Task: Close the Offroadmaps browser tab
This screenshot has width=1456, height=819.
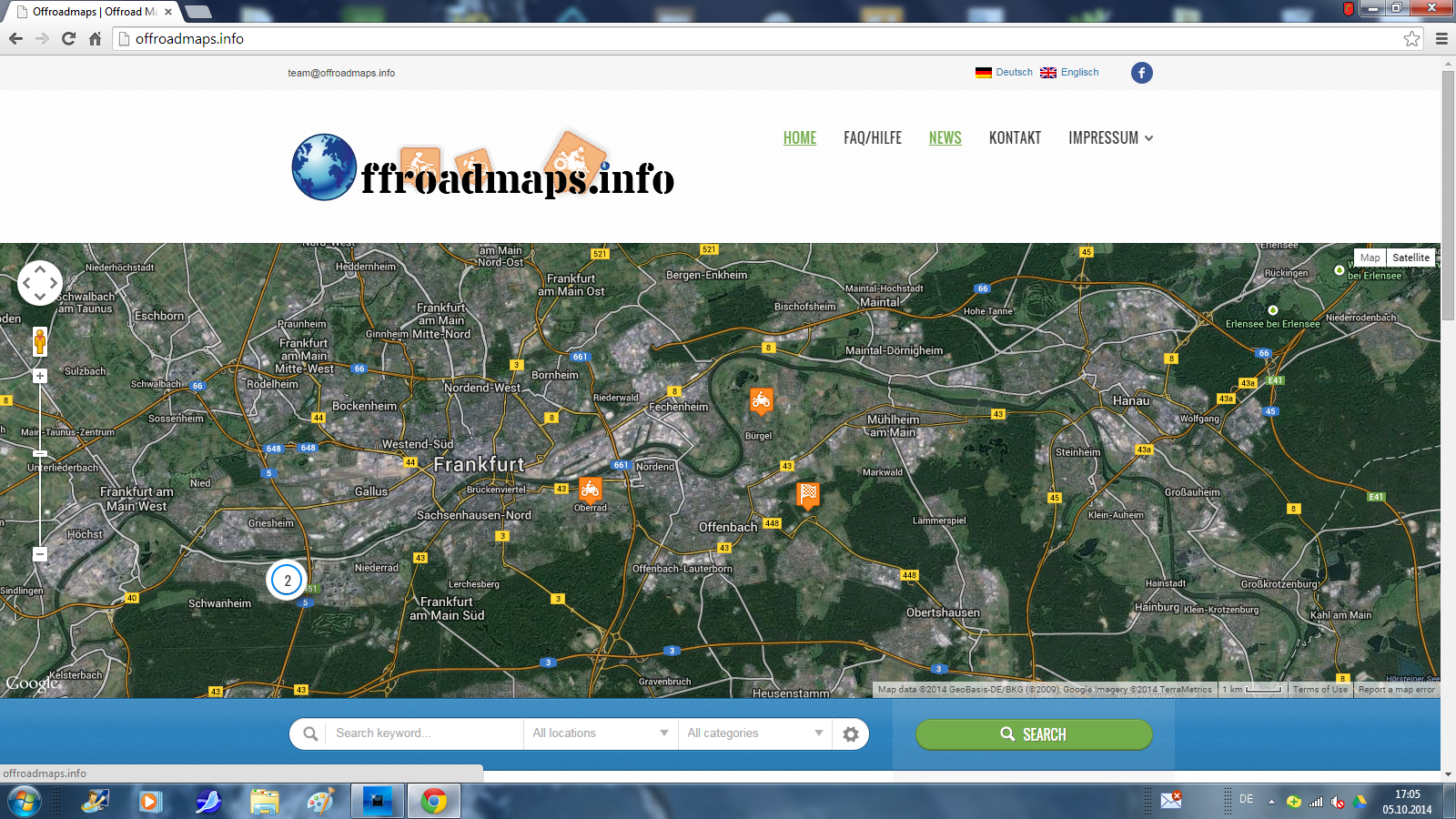Action: click(168, 12)
